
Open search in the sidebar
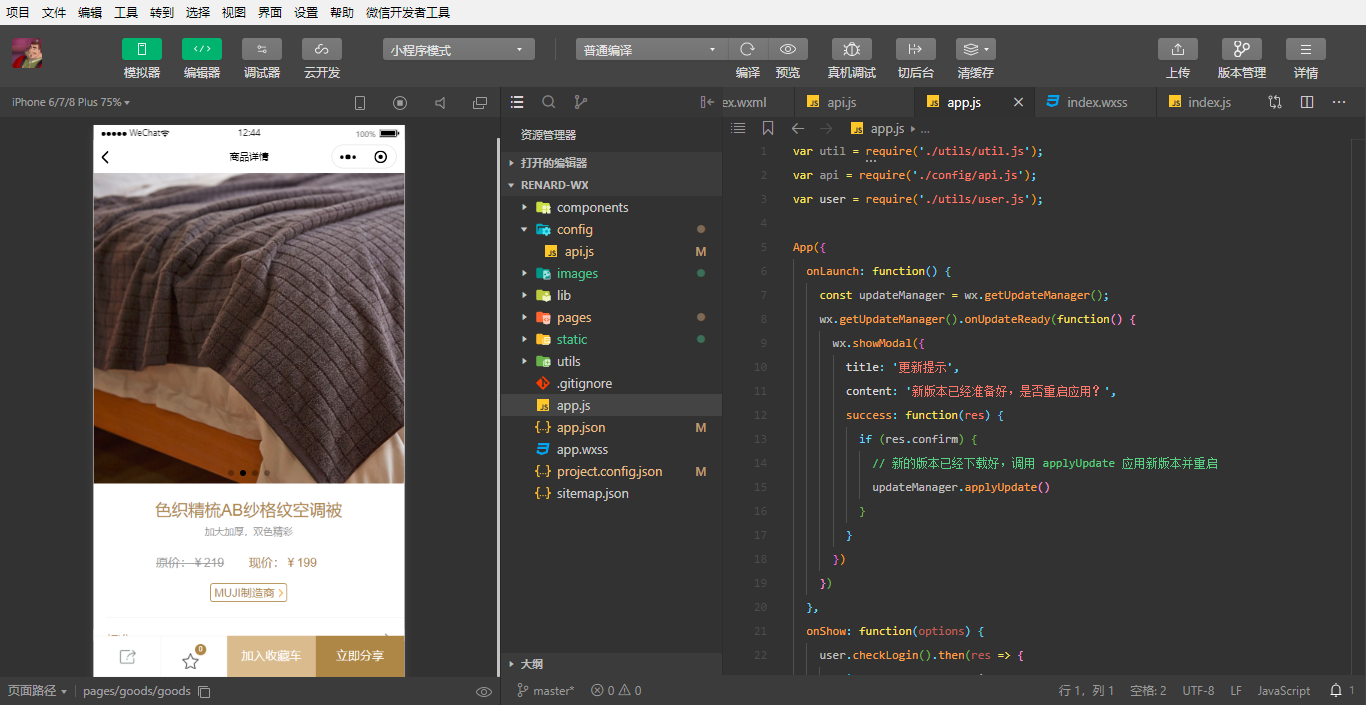[549, 102]
